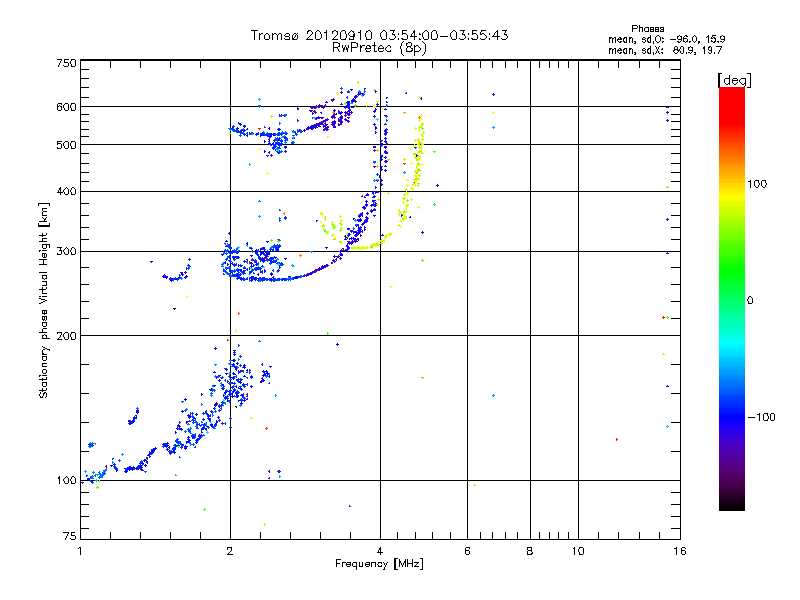800x600 pixels.
Task: Click colorbar tick label '100'
Action: click(757, 184)
